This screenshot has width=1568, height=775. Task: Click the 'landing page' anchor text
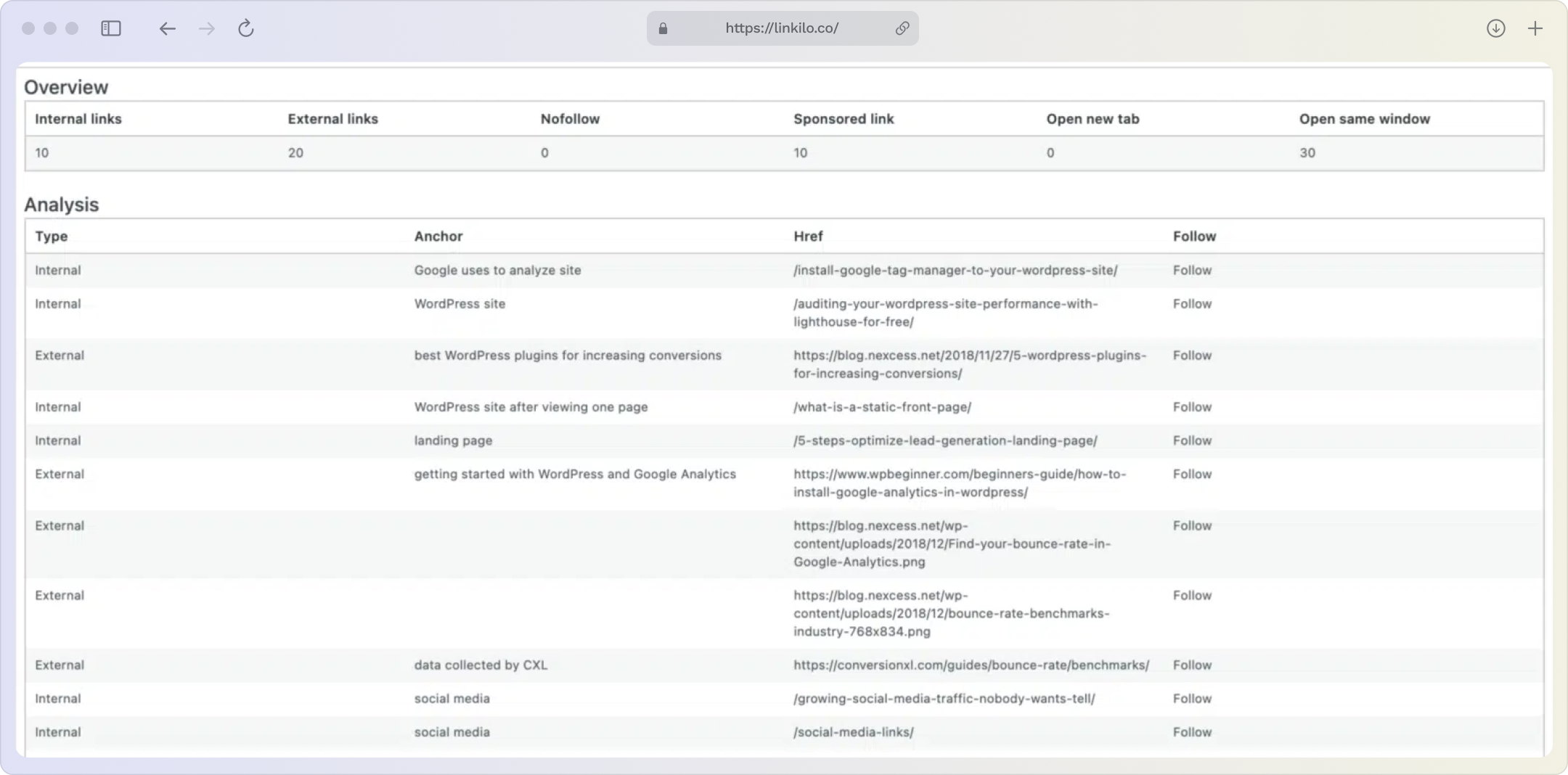[453, 440]
